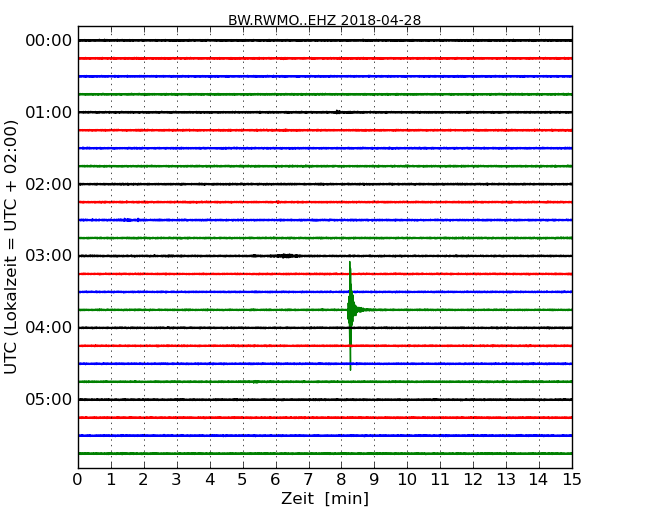Select the 04:00 time label
The height and width of the screenshot is (520, 650).
49,328
